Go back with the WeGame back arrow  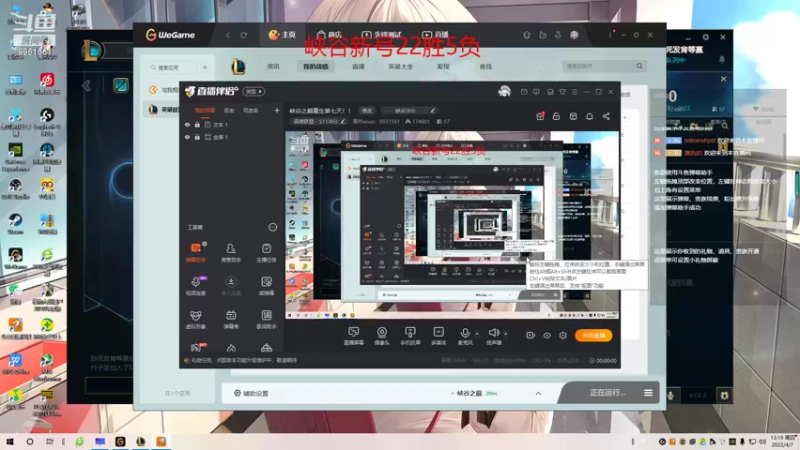coord(228,35)
